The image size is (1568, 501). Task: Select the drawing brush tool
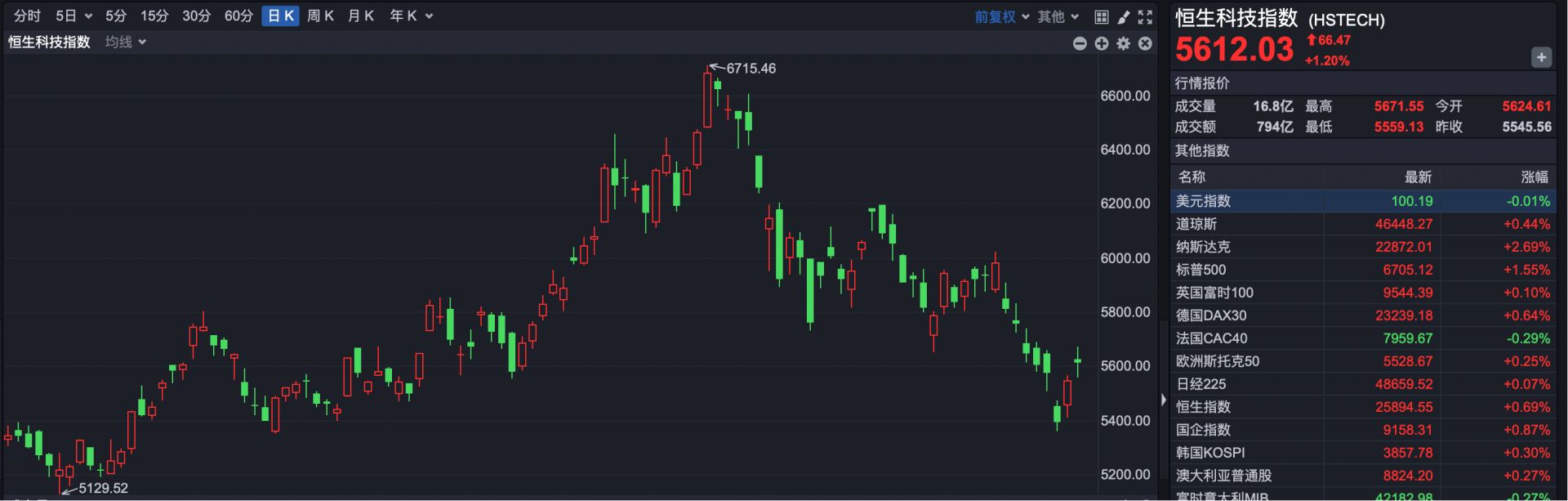coord(1124,16)
